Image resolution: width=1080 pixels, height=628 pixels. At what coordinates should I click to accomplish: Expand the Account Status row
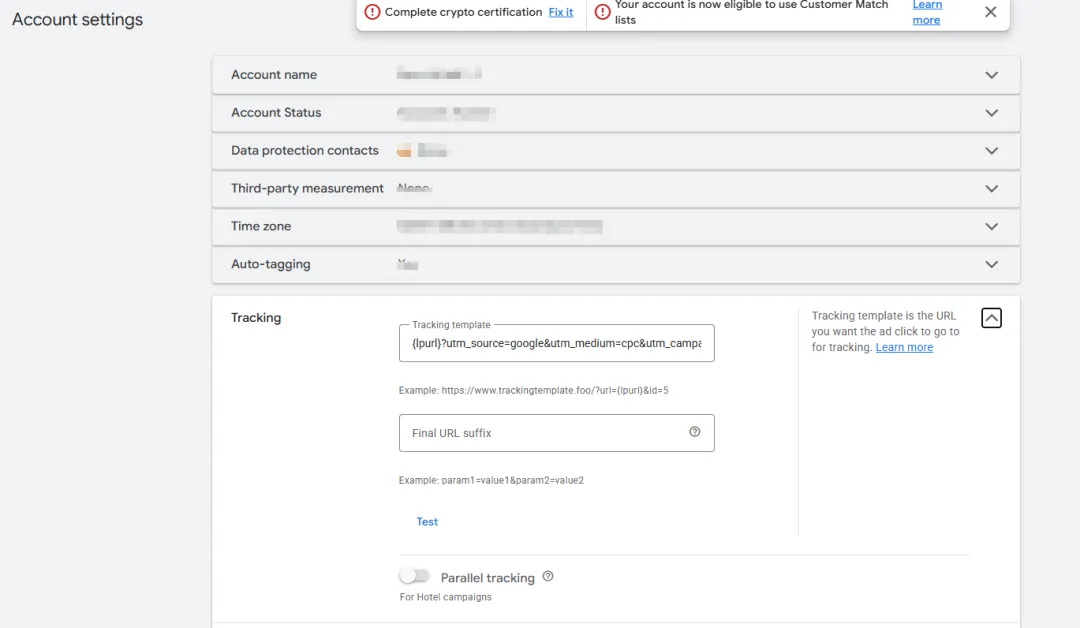click(991, 113)
